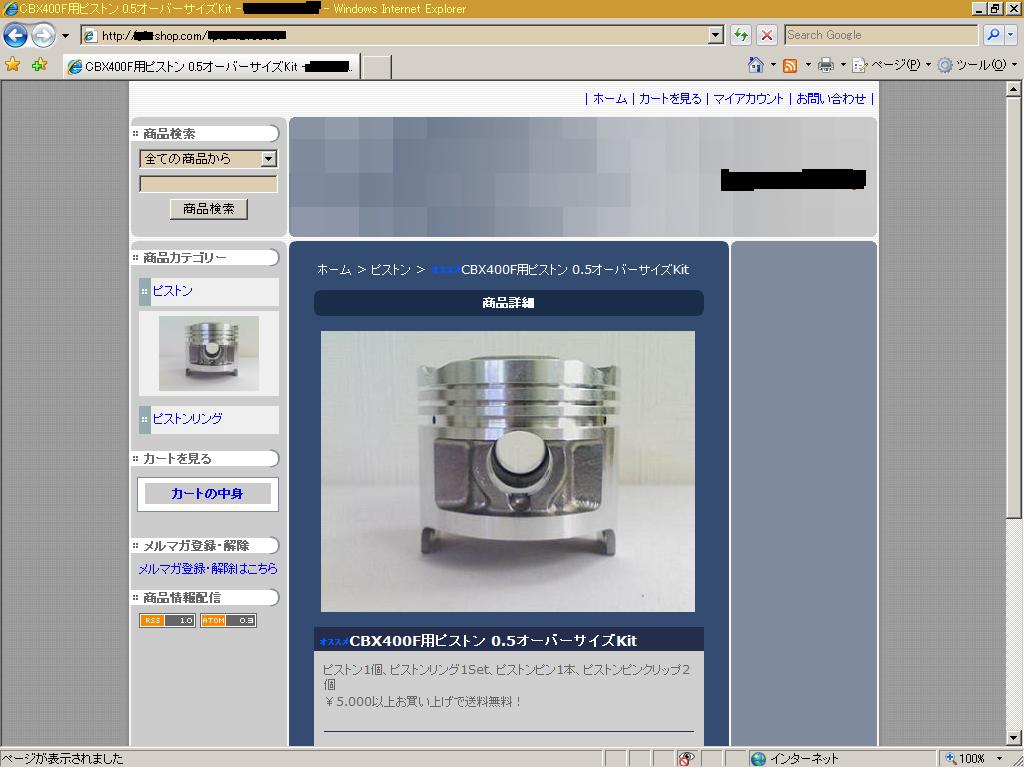Click the banner image at top
1024x768 pixels.
coord(583,177)
